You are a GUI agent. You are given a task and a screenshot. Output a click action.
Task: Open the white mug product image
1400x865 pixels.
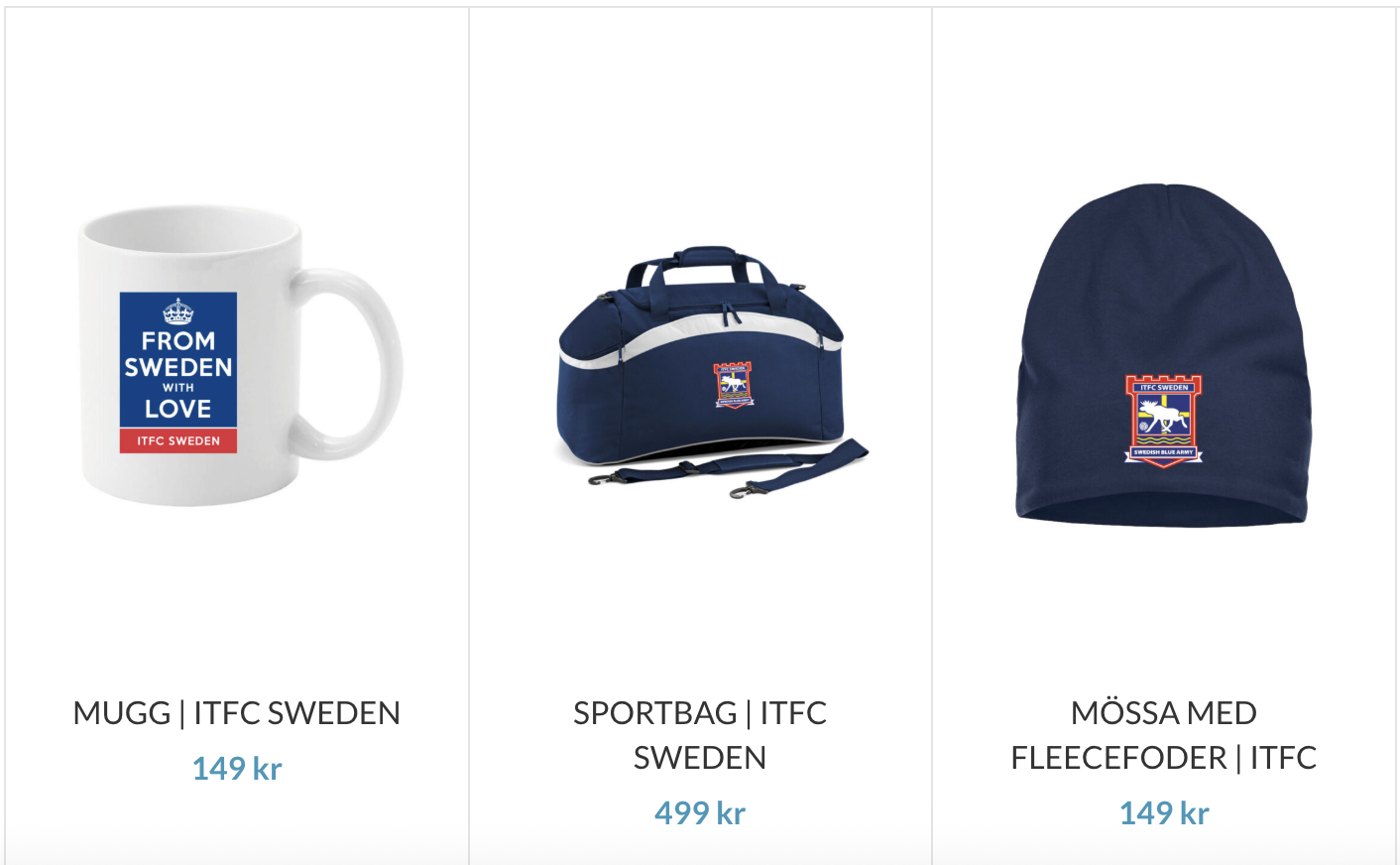[x=240, y=356]
